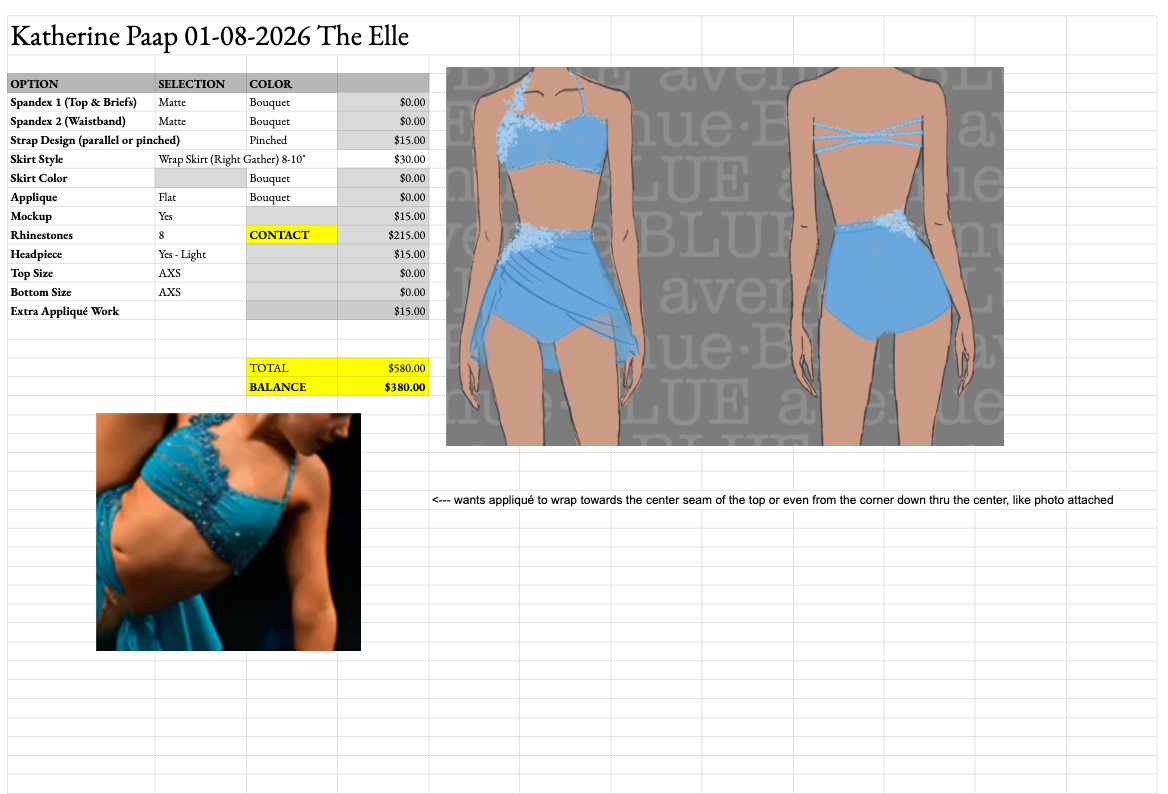
Task: Click the BALANCE label cell
Action: pos(291,387)
